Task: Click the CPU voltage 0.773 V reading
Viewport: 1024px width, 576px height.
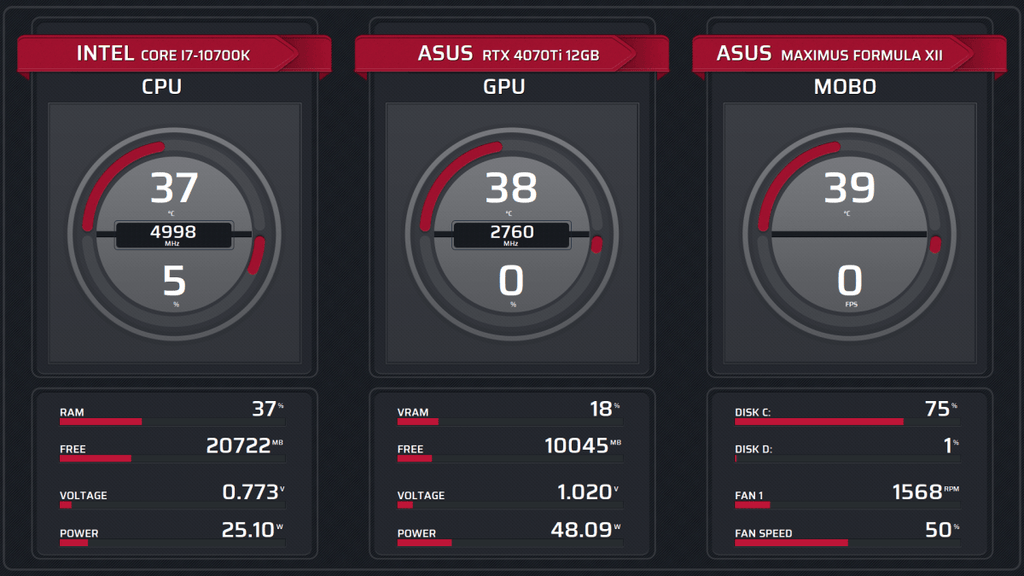Action: click(x=249, y=491)
